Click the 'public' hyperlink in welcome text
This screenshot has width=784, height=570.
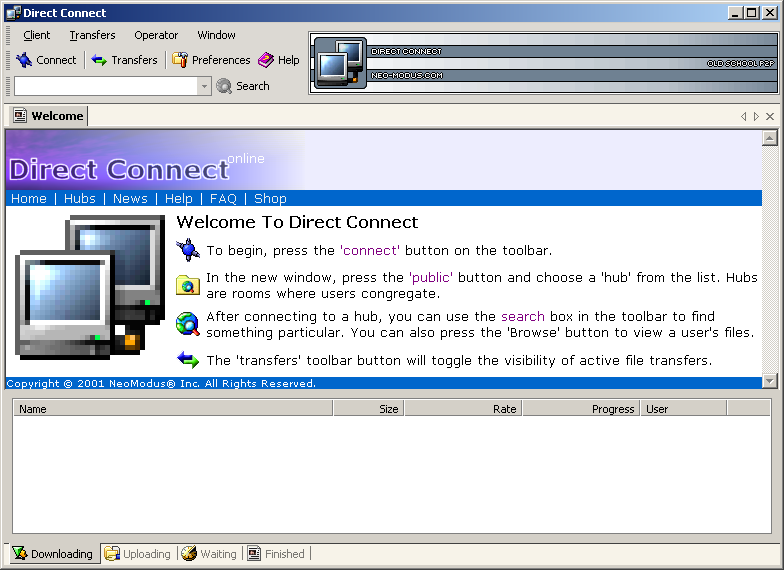click(x=430, y=278)
